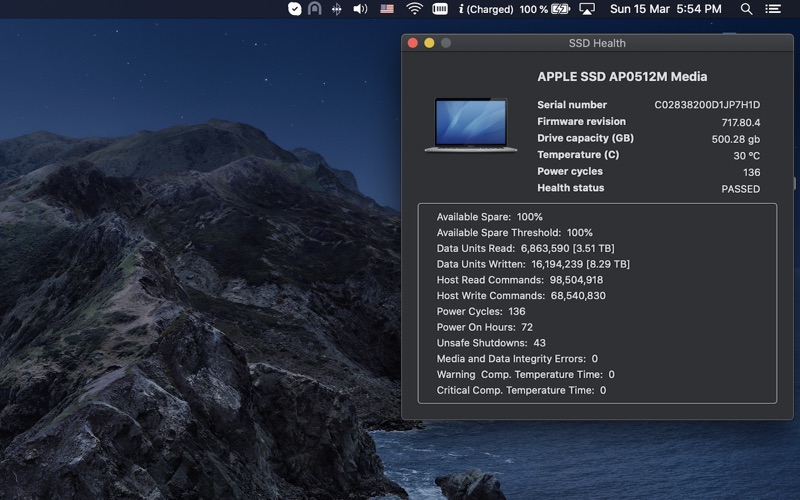Viewport: 800px width, 500px height.
Task: Open the Bluetooth menu bar icon
Action: [336, 9]
